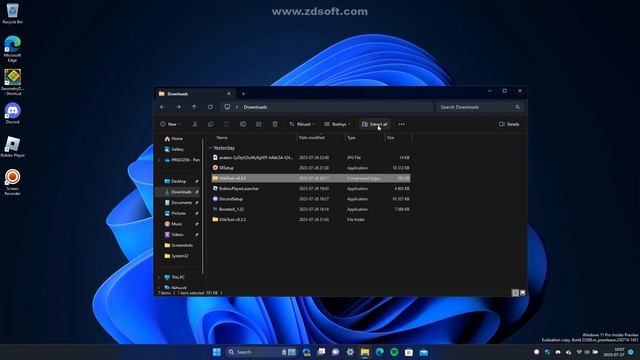Click the Copy icon in toolbar
Image resolution: width=640 pixels, height=360 pixels.
pyautogui.click(x=211, y=124)
